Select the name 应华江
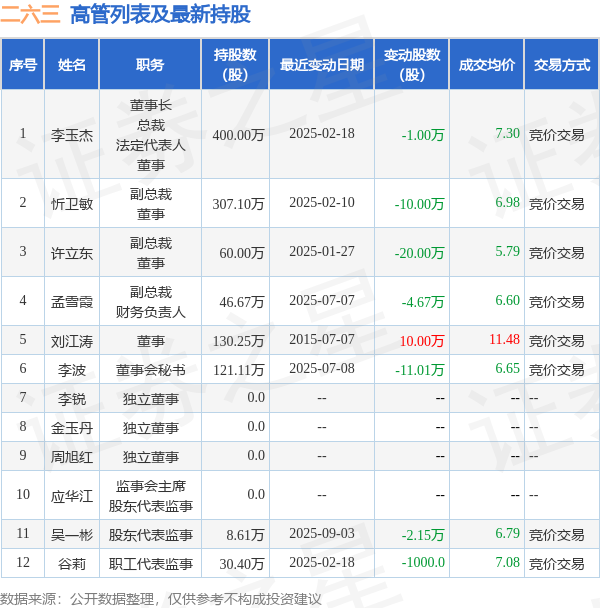Image resolution: width=600 pixels, height=608 pixels. pyautogui.click(x=72, y=496)
